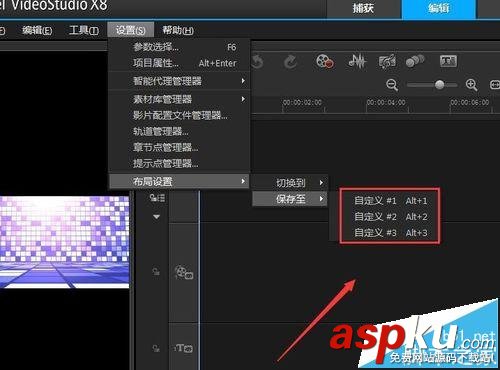Open record/capture option film reel icon
This screenshot has height=370, width=500.
325,61
